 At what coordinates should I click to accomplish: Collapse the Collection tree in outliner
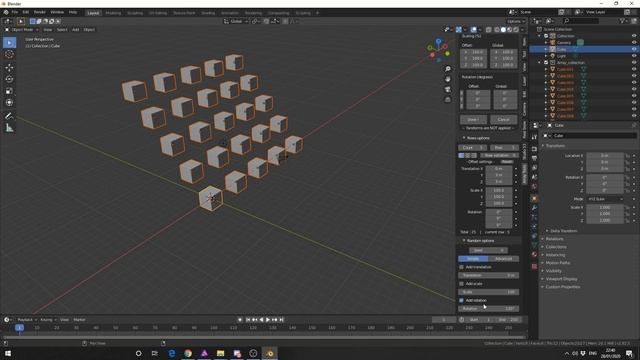pyautogui.click(x=540, y=36)
